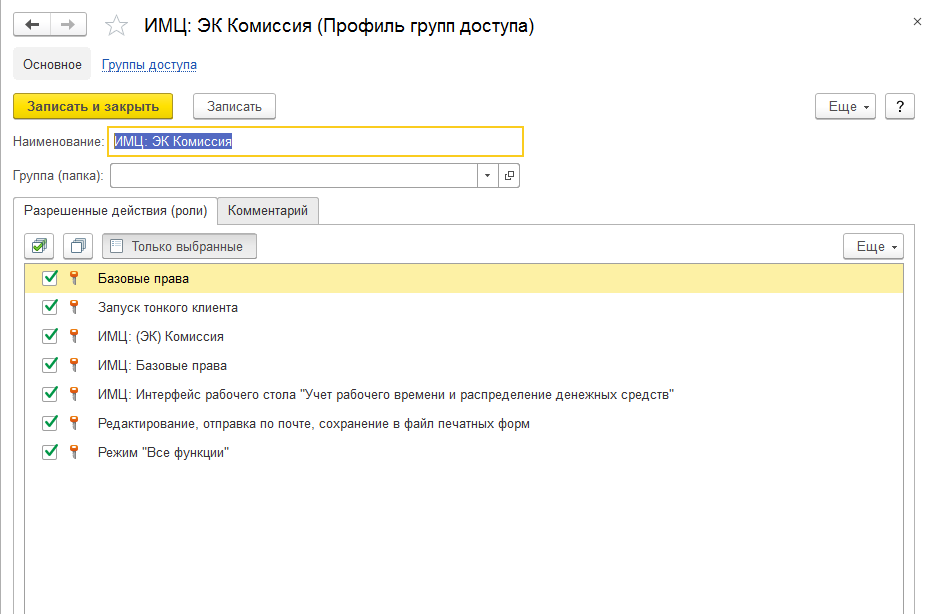Click the uncheck all roles icon
934x614 pixels.
[78, 246]
